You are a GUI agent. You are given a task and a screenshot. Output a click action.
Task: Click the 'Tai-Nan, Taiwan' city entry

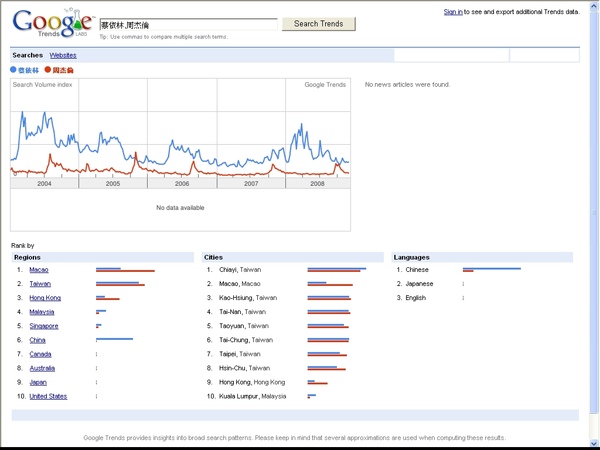point(242,312)
